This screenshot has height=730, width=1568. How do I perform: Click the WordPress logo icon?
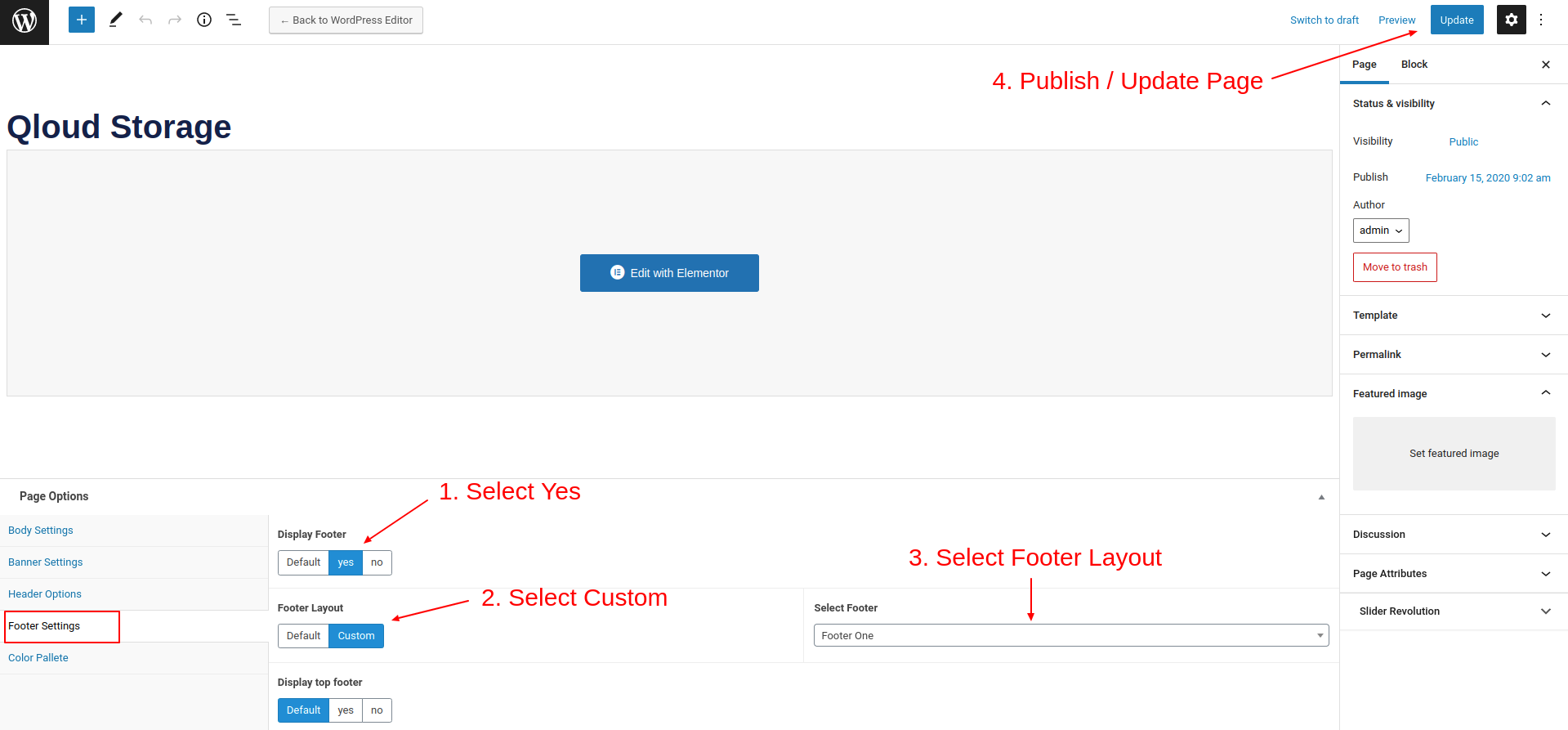click(x=25, y=21)
